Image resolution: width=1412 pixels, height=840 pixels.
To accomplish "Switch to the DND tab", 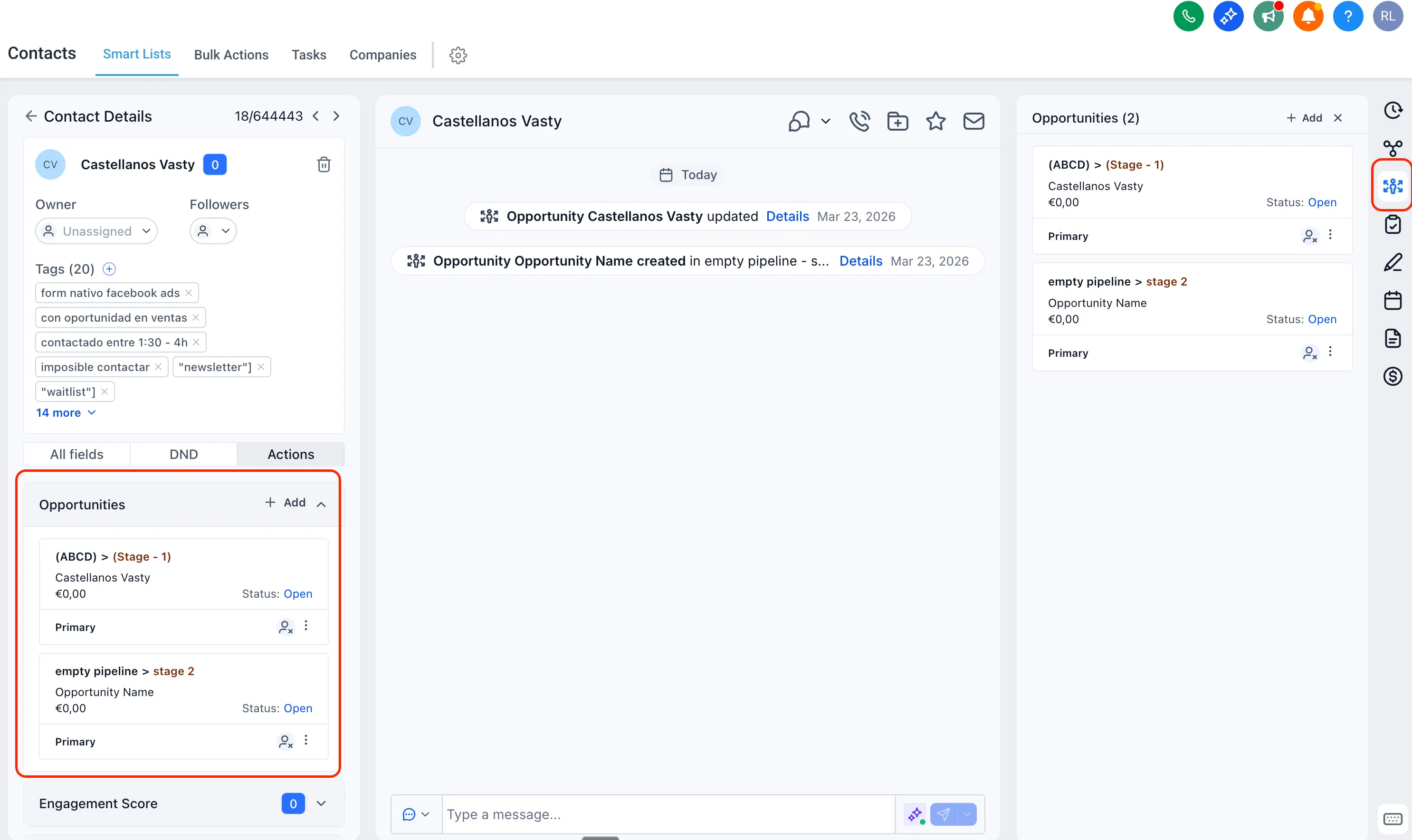I will coord(183,453).
